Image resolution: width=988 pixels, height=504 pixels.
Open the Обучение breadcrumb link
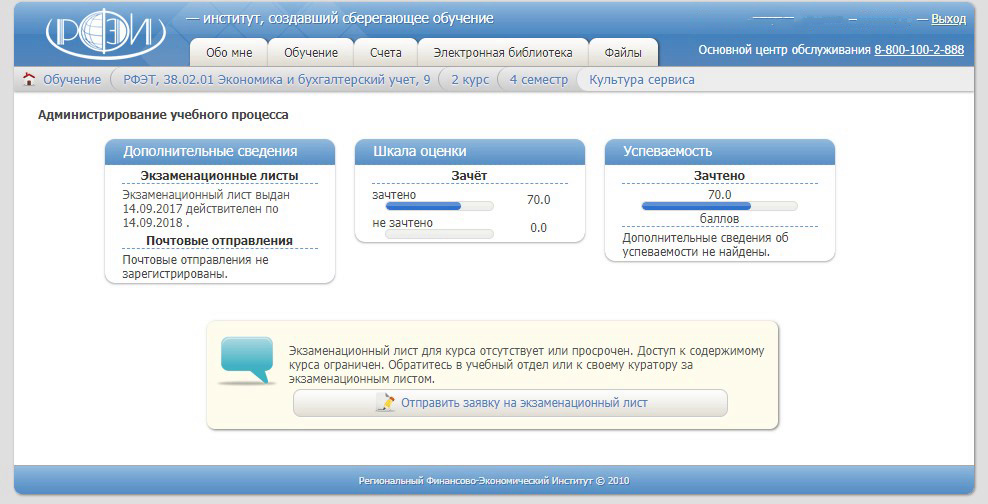[x=71, y=80]
